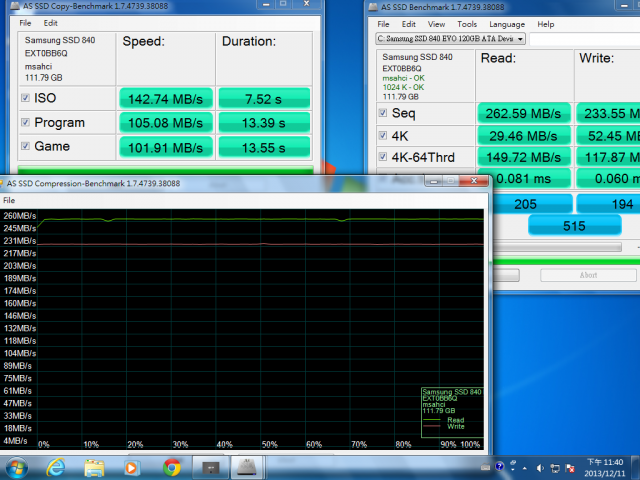Screen dimensions: 640x480
Task: Click the 105.08 MB/s Program speed result
Action: pyautogui.click(x=166, y=123)
